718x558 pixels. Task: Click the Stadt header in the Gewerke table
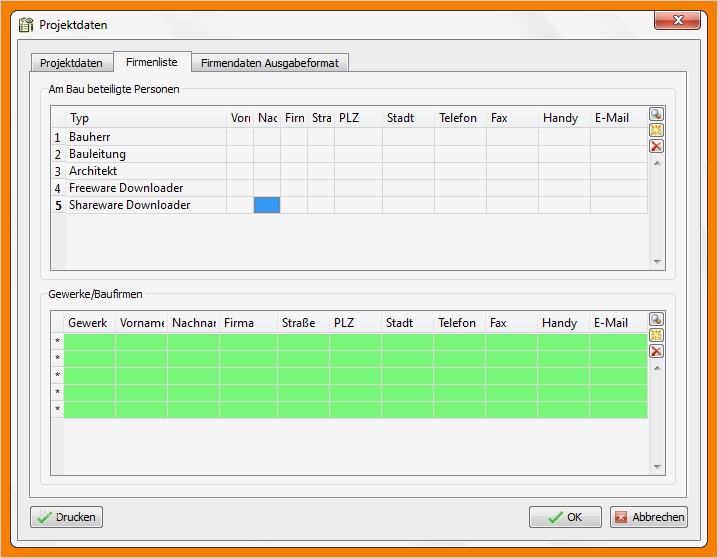(x=407, y=323)
